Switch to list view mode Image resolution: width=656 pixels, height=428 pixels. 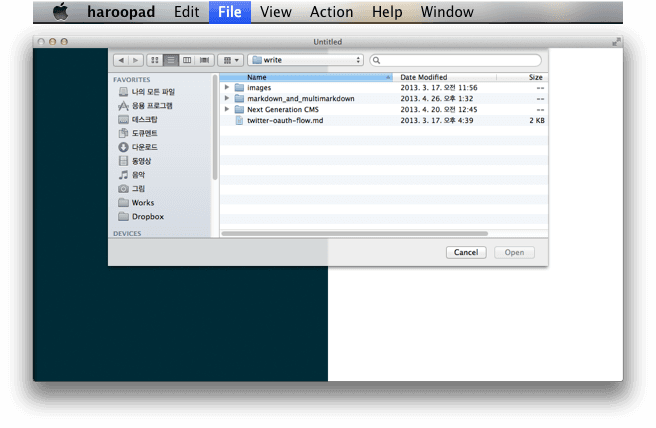point(171,60)
